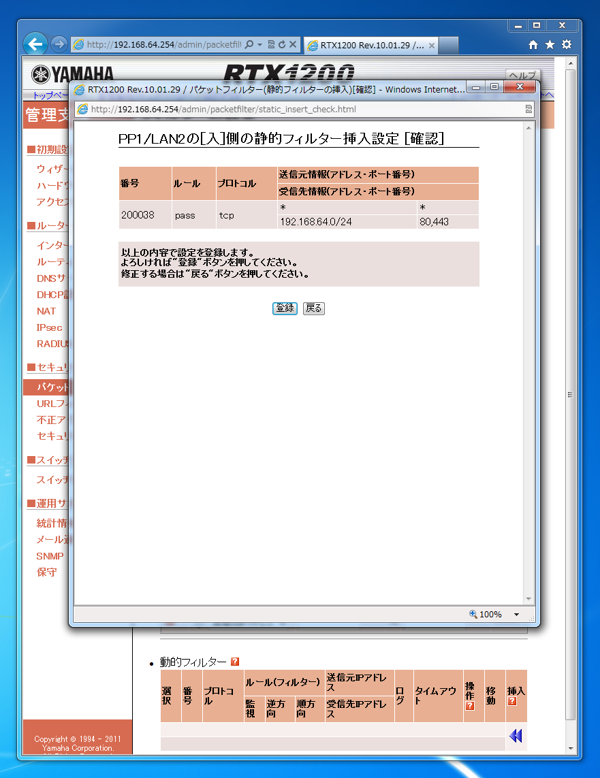Image resolution: width=600 pixels, height=778 pixels.
Task: Click the refresh icon in address bar
Action: point(282,44)
